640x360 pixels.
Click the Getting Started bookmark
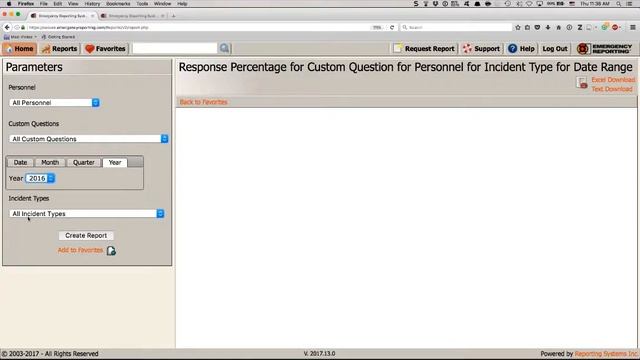point(58,37)
